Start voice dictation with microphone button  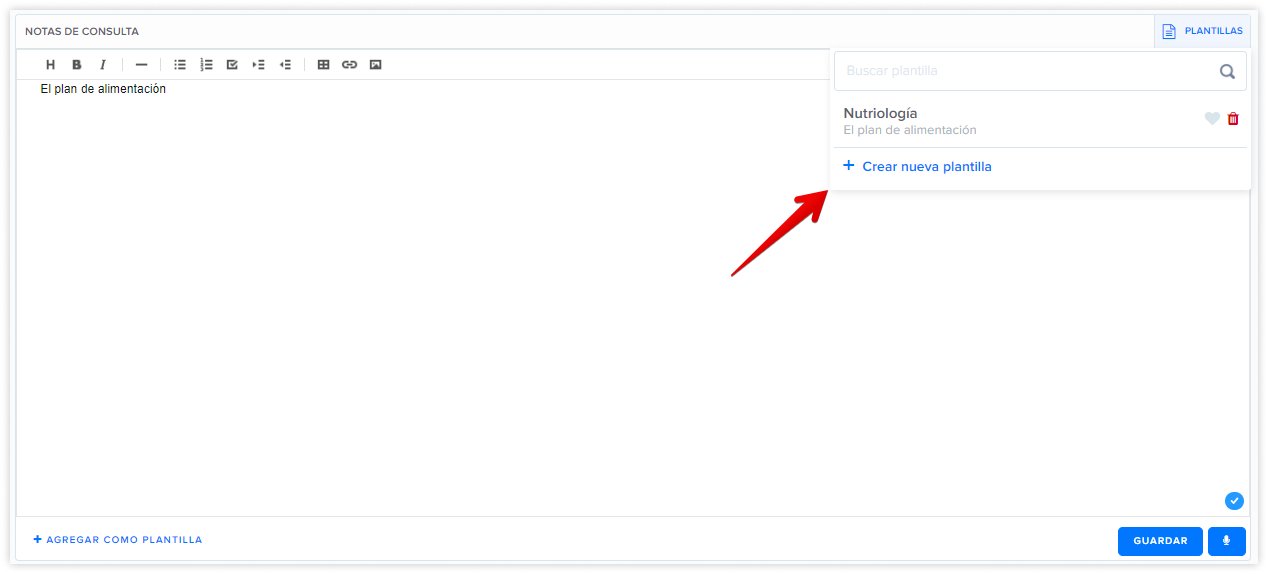click(x=1227, y=541)
